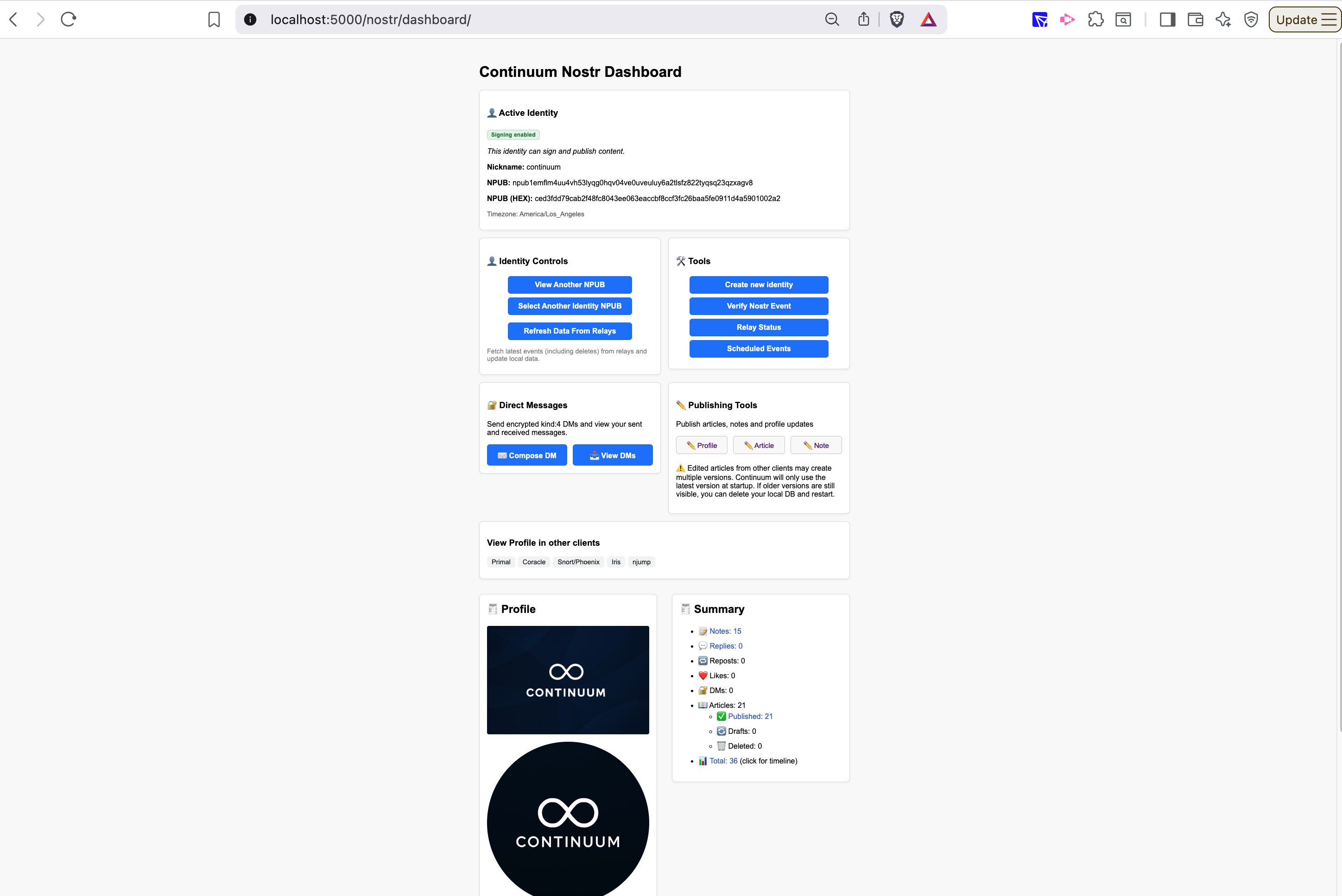
Task: Open the Article publishing tool
Action: pos(759,445)
